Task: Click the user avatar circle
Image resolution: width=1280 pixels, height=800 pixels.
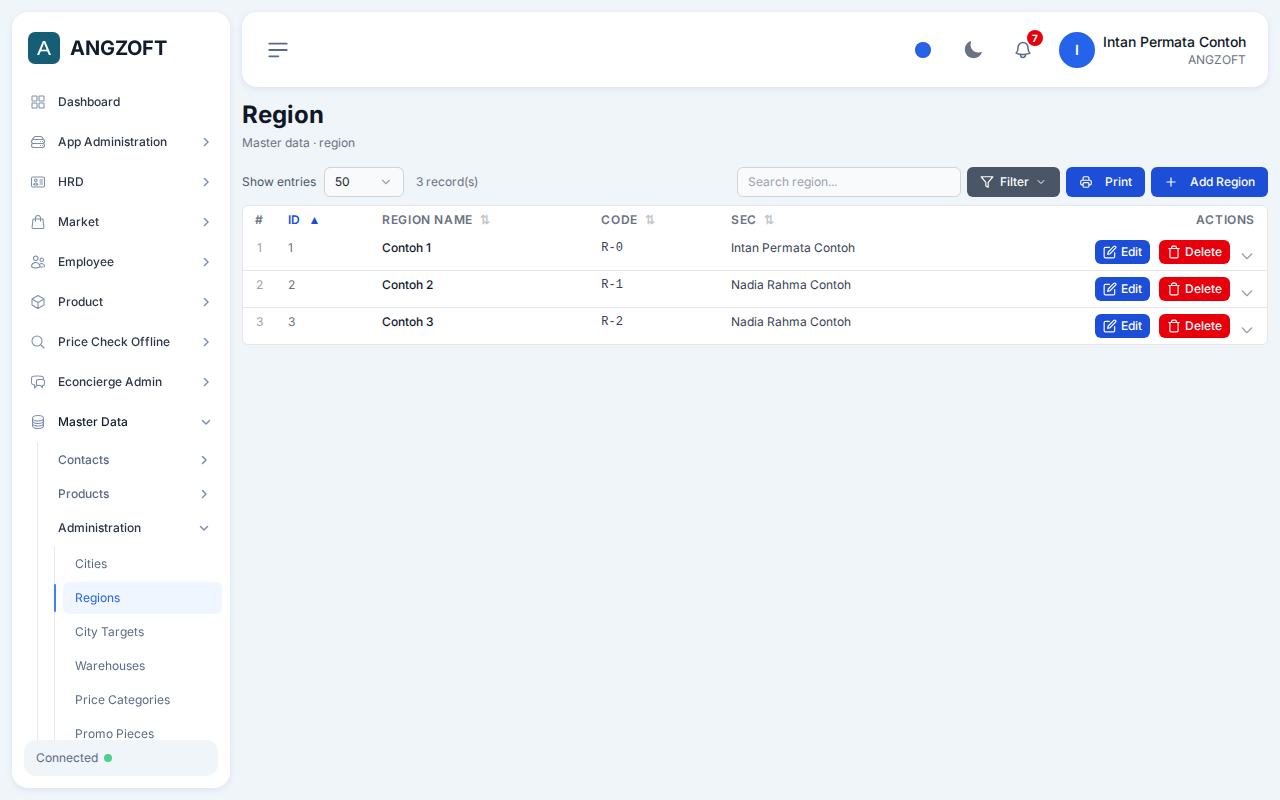Action: pyautogui.click(x=1077, y=50)
